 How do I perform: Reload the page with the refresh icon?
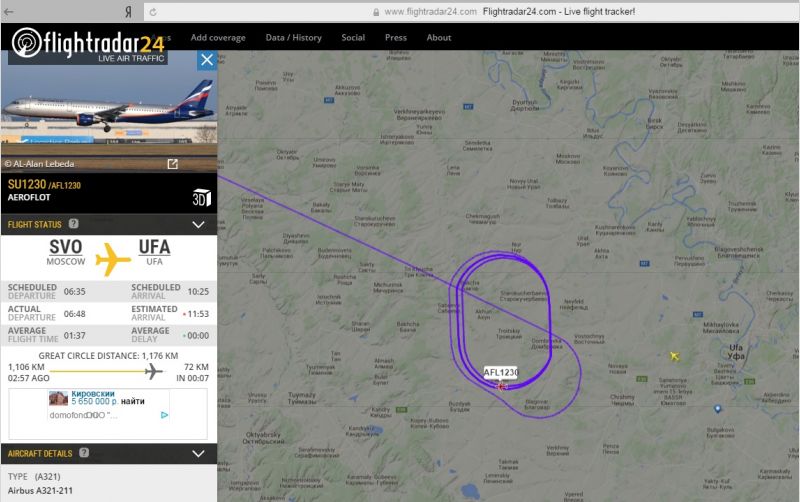(153, 12)
